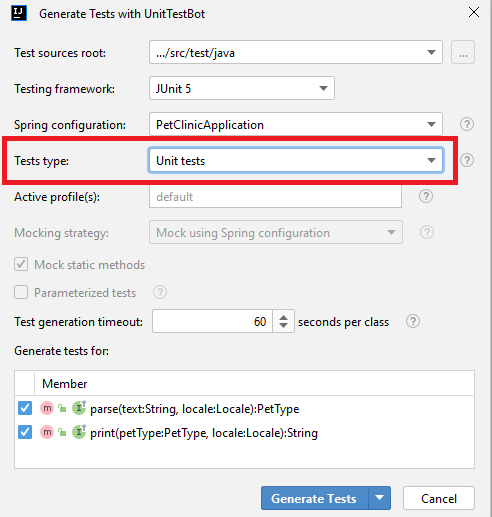Open Generate Tests split-button arrow menu
The height and width of the screenshot is (517, 492).
(379, 498)
